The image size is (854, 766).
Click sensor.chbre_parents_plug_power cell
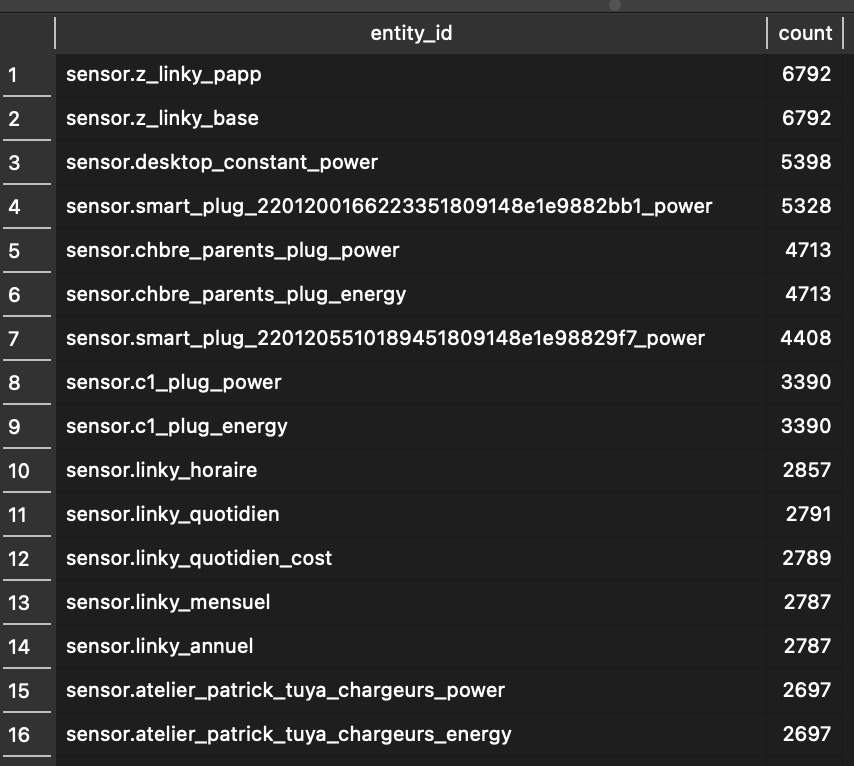point(411,251)
